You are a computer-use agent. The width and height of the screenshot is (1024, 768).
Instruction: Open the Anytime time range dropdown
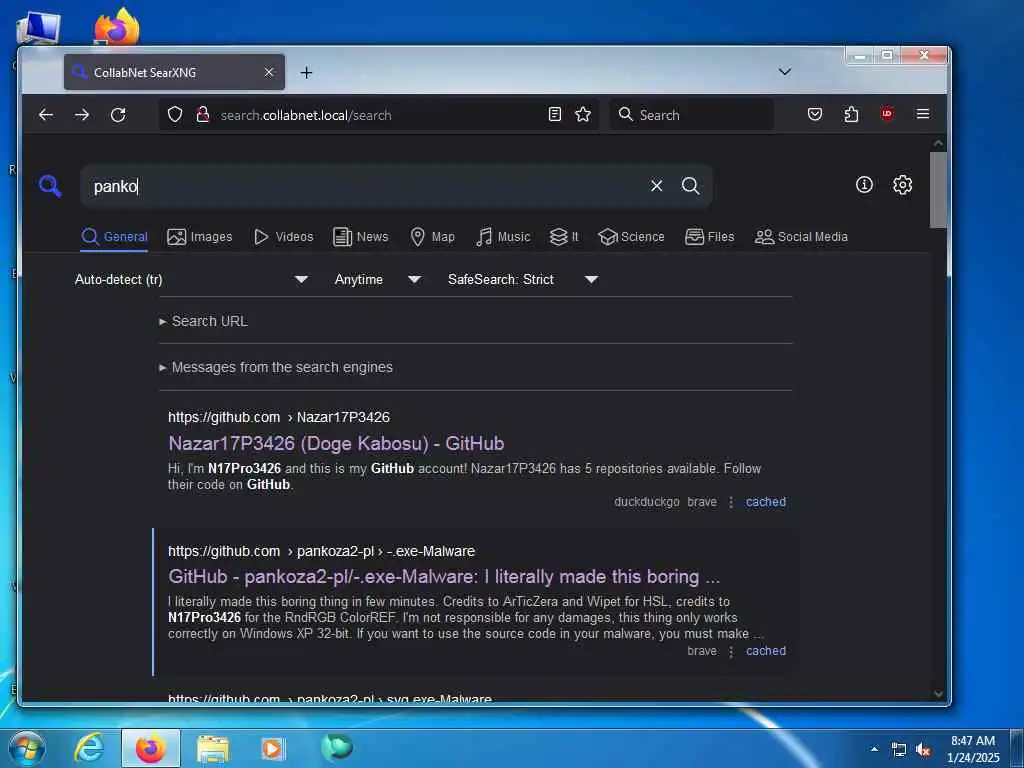point(377,280)
